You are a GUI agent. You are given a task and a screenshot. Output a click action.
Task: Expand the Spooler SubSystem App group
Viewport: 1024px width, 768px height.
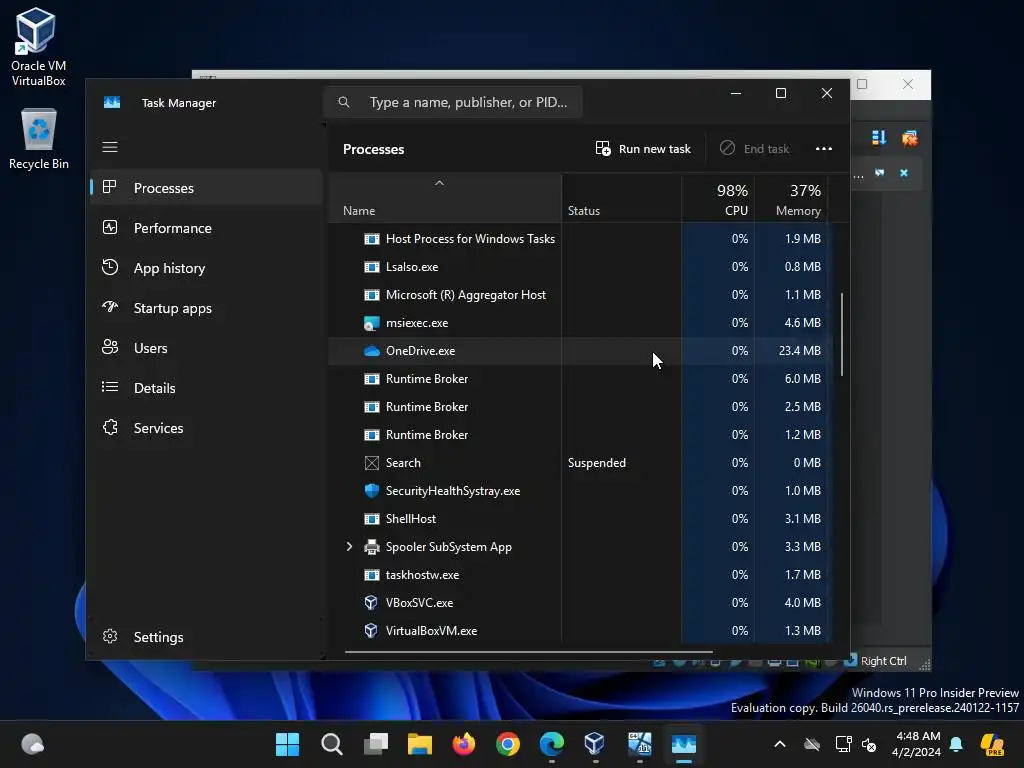pos(349,547)
